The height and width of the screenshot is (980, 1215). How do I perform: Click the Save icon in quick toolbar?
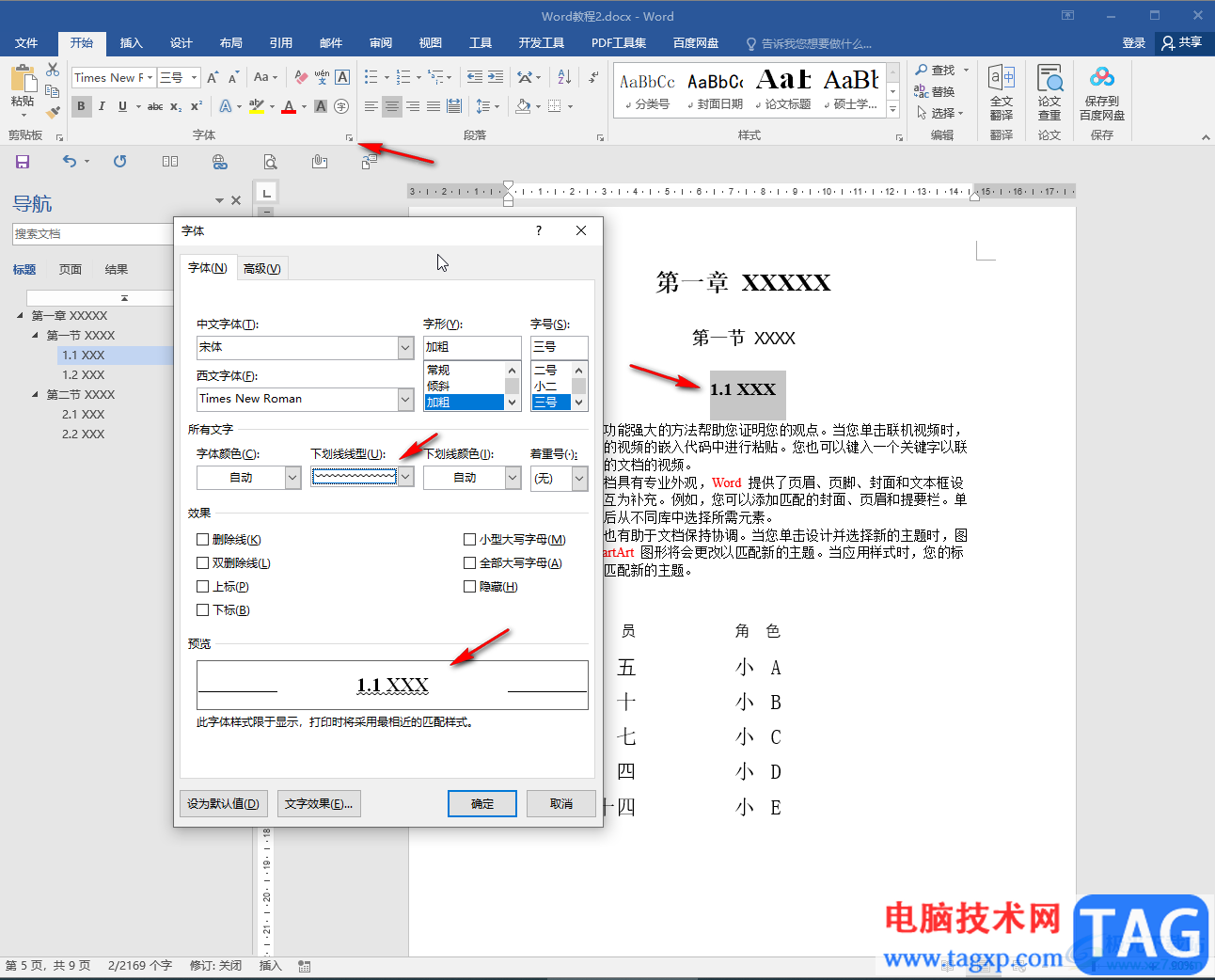(x=23, y=162)
